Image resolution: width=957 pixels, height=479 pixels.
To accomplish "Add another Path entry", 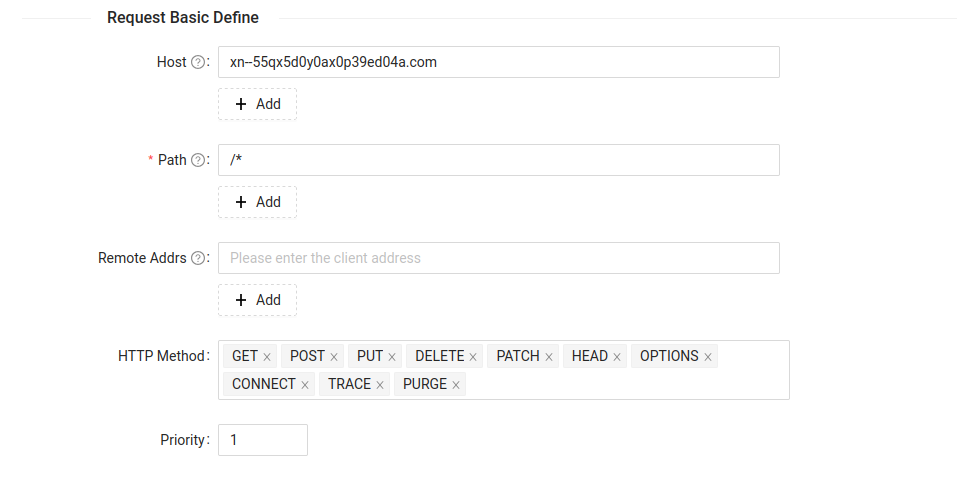I will click(x=258, y=202).
